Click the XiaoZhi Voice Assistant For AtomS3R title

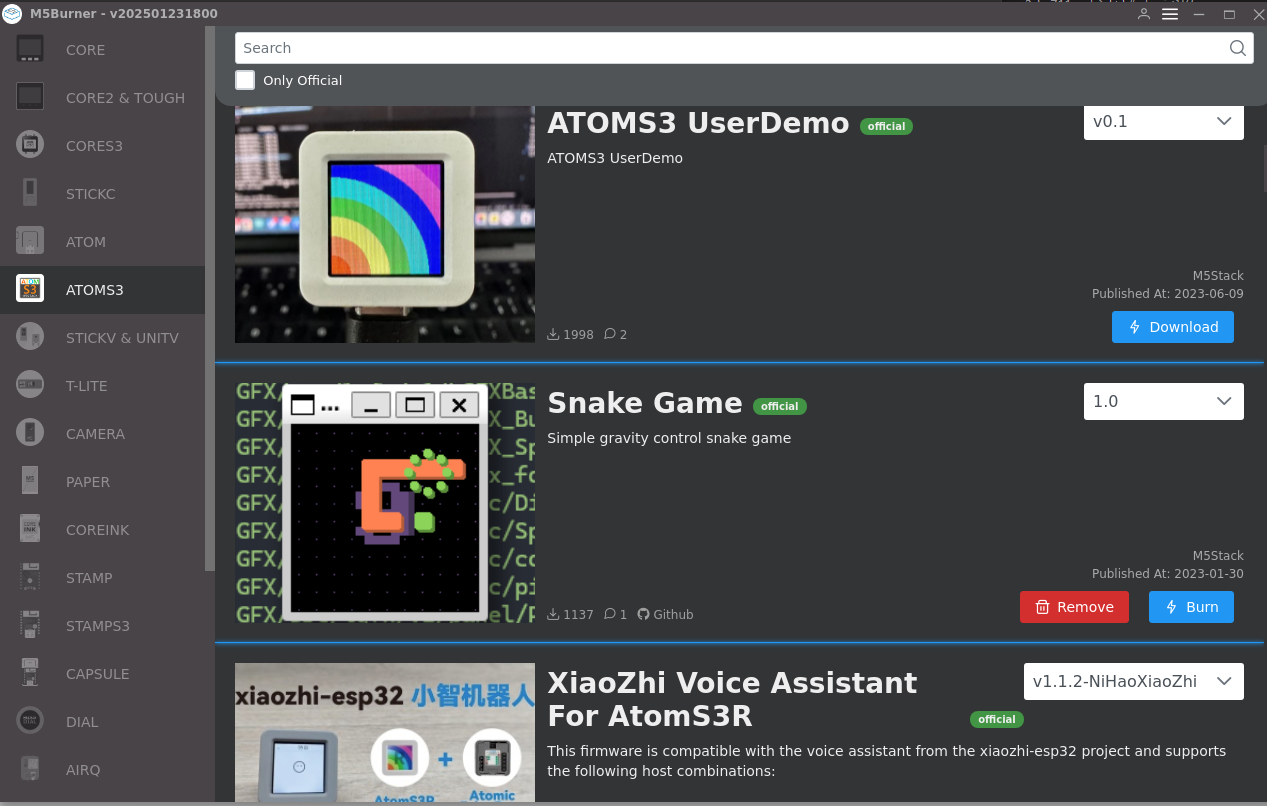pos(732,699)
